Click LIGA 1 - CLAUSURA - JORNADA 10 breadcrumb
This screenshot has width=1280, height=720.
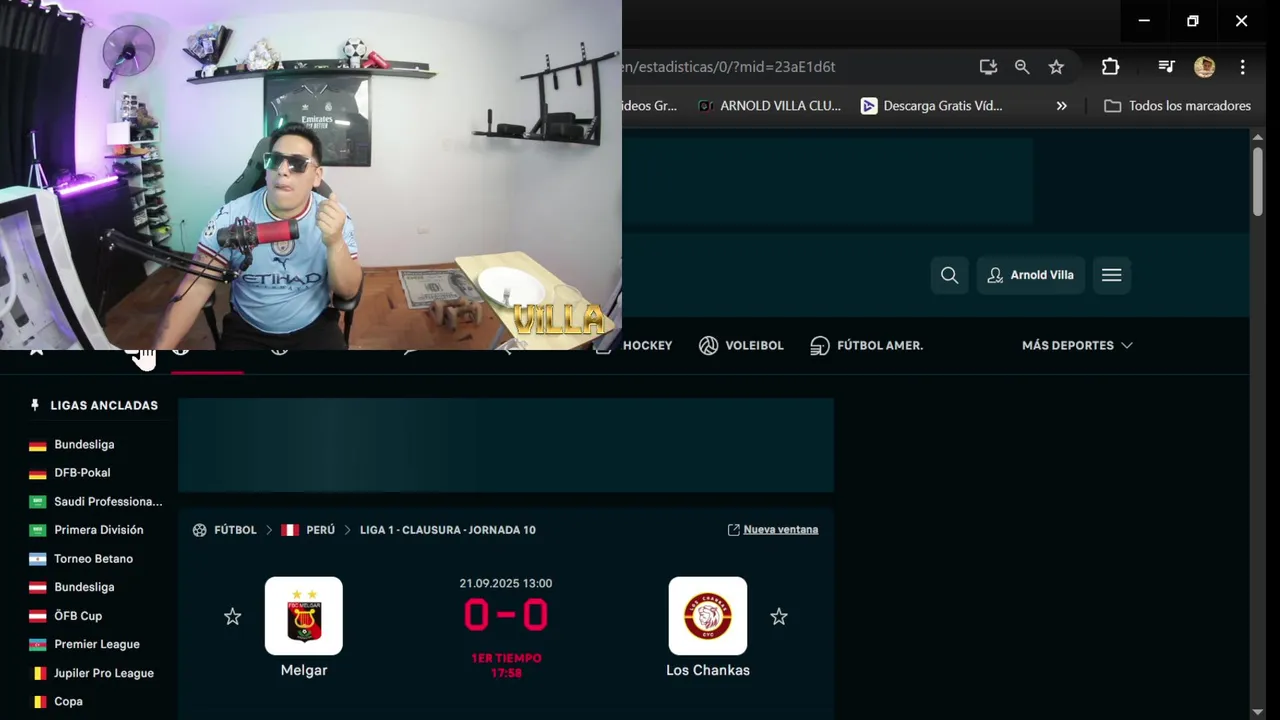pos(447,530)
